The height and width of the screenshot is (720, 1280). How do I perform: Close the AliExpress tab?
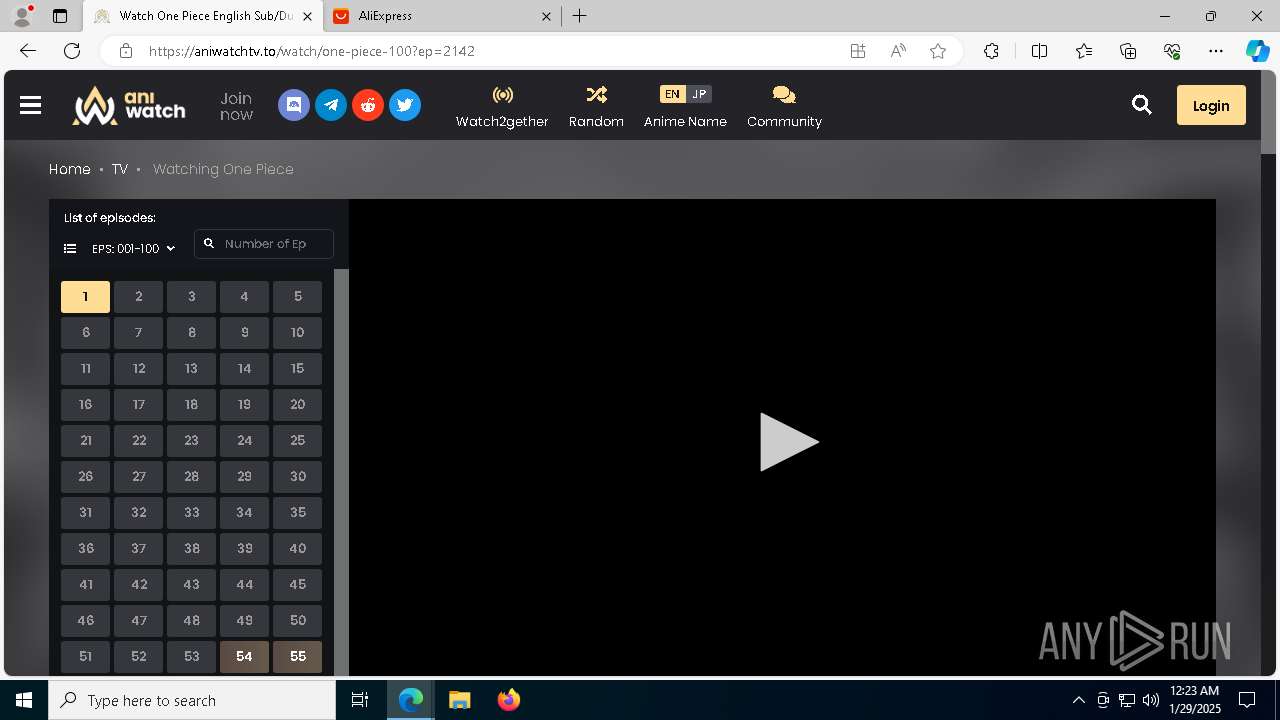[546, 16]
